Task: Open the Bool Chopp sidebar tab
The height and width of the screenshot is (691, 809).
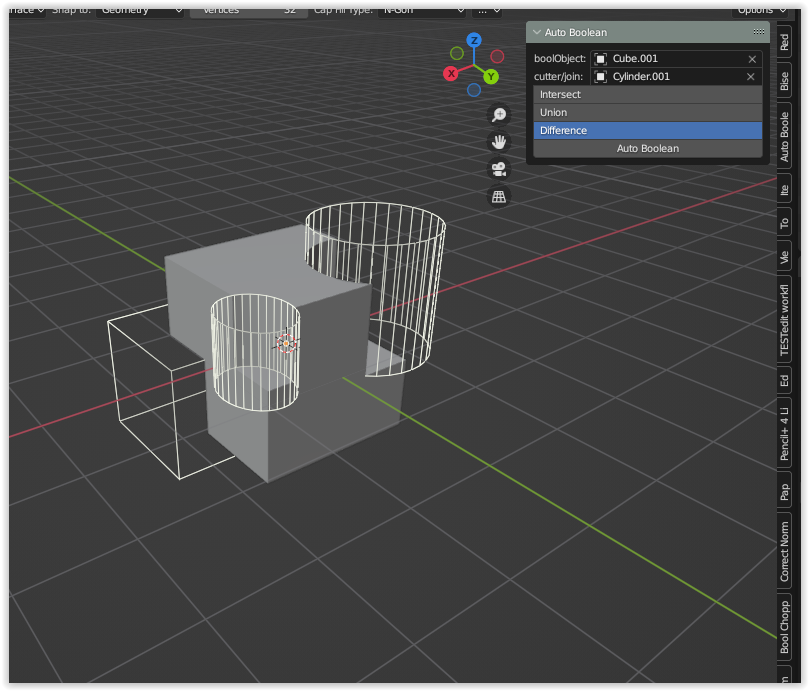Action: tap(784, 627)
